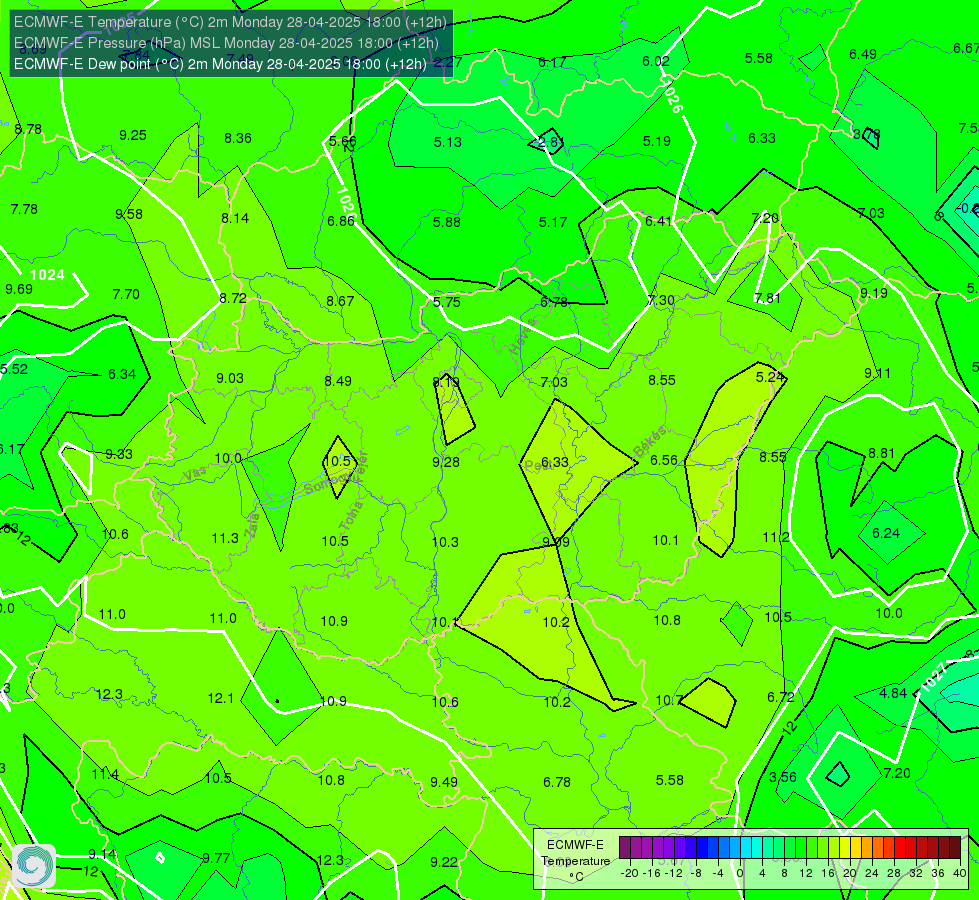The width and height of the screenshot is (979, 900).
Task: Click the dew point value 7.30
Action: pyautogui.click(x=661, y=300)
